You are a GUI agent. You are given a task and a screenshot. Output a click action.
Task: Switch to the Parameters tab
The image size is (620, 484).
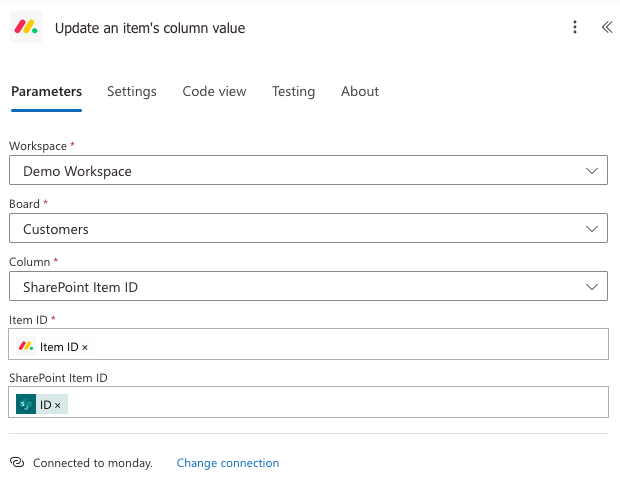click(x=47, y=91)
